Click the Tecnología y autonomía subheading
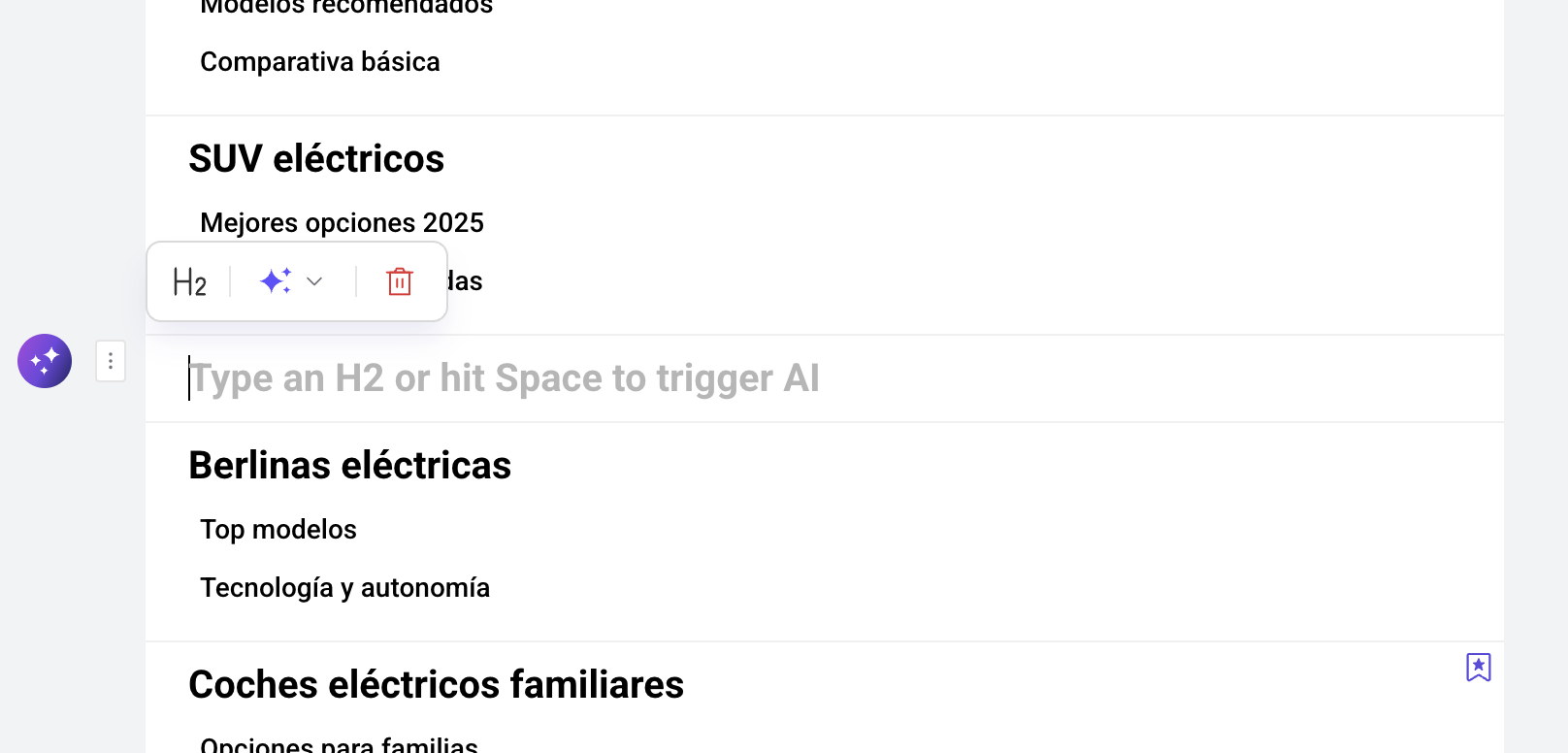Screen dimensions: 1568x753 click(x=344, y=588)
